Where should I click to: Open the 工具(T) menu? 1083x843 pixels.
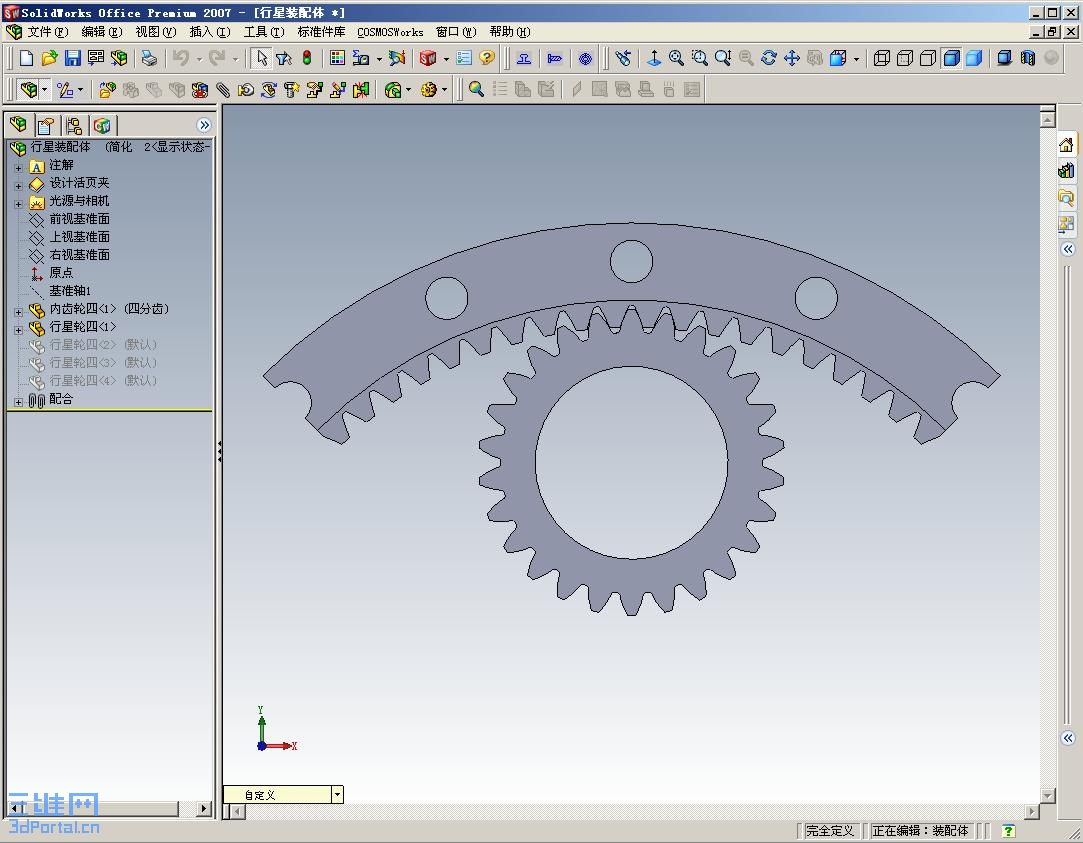(x=264, y=32)
